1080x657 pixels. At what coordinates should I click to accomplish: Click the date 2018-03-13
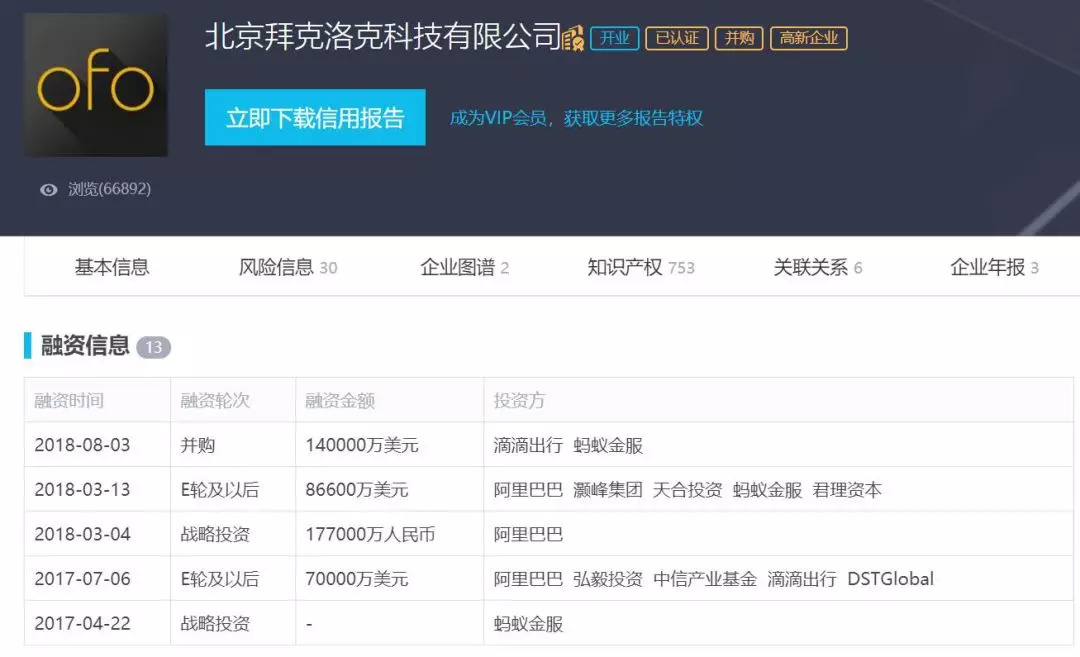coord(82,490)
